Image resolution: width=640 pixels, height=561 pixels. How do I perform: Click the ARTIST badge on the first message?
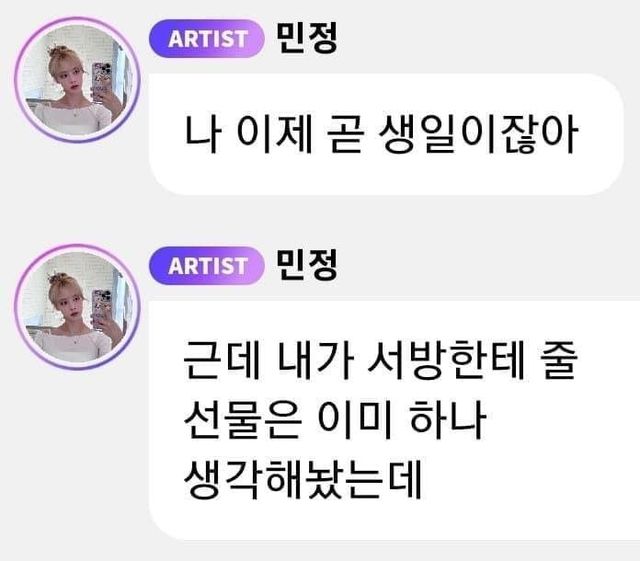[207, 38]
